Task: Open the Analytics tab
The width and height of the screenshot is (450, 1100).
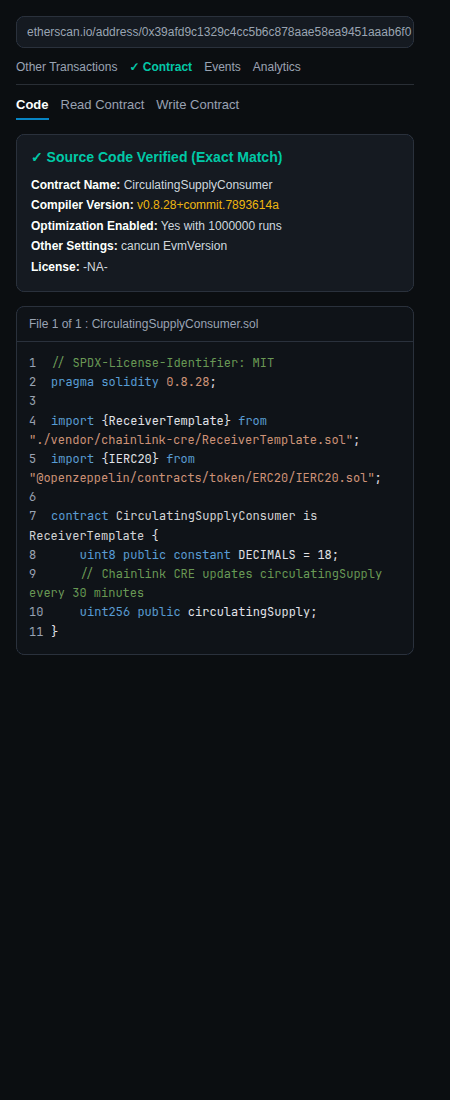Action: 277,67
